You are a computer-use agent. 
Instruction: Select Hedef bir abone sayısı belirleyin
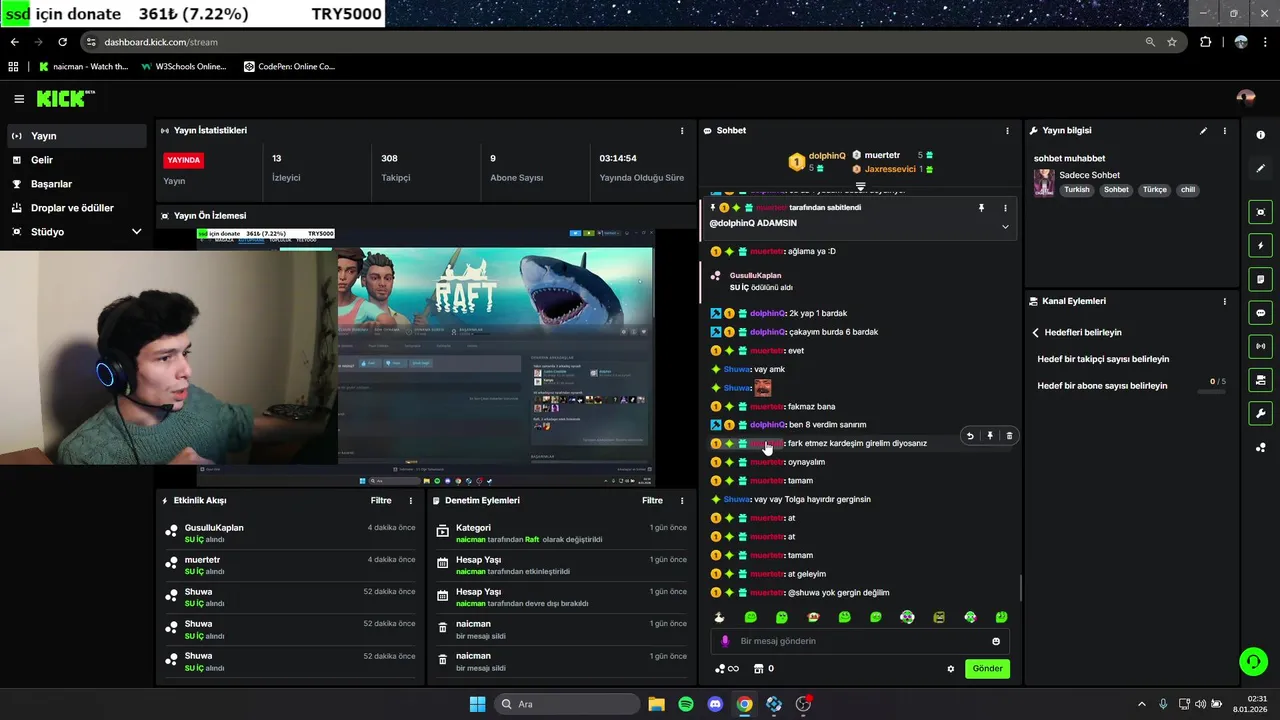pyautogui.click(x=1102, y=386)
